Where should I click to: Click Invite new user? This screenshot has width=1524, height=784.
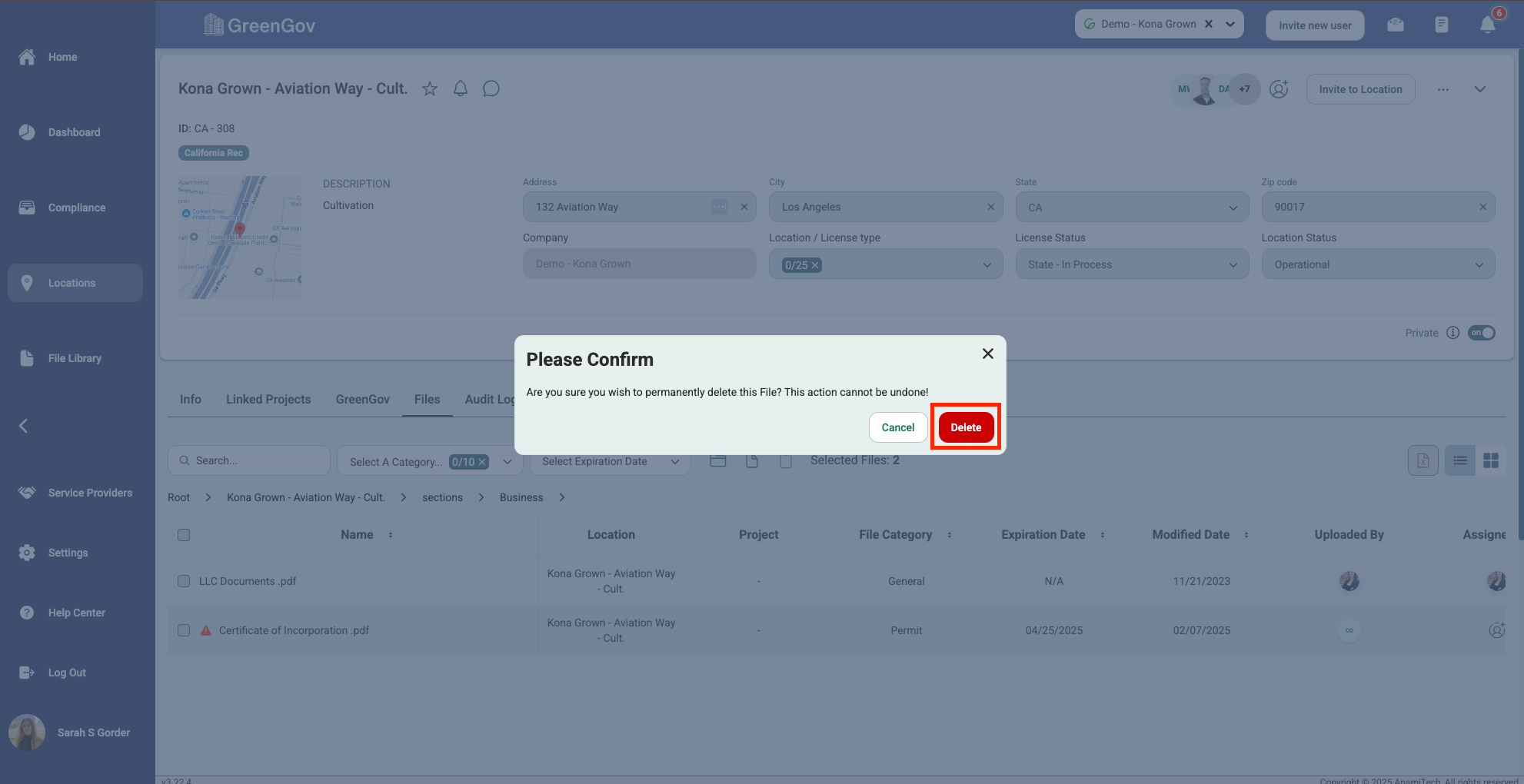point(1315,25)
